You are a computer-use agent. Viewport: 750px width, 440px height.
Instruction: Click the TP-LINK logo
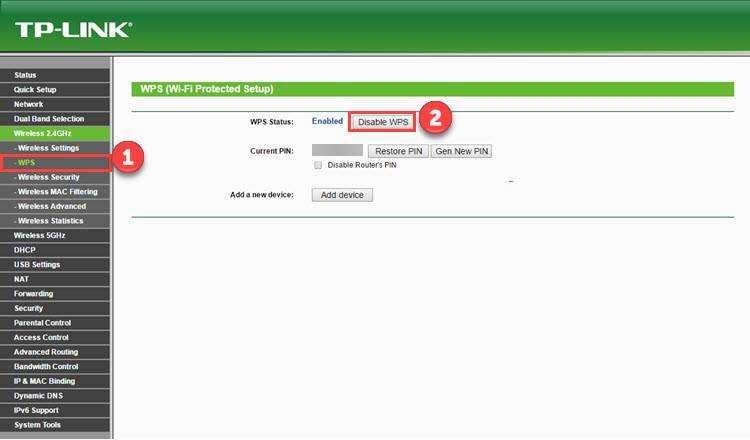[73, 30]
